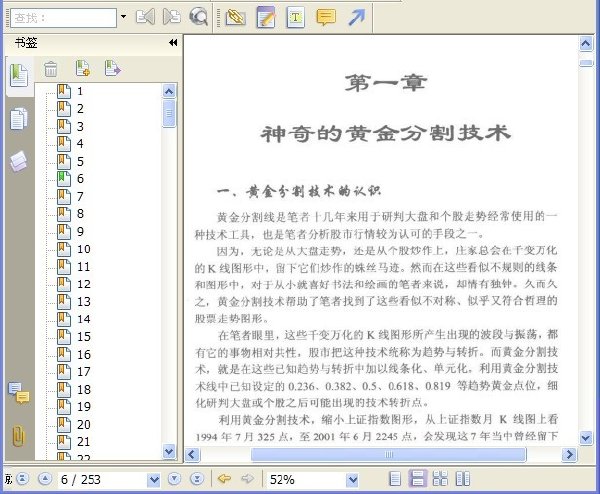Click document vertical scroll down arrow
The image size is (600, 494).
[x=586, y=437]
